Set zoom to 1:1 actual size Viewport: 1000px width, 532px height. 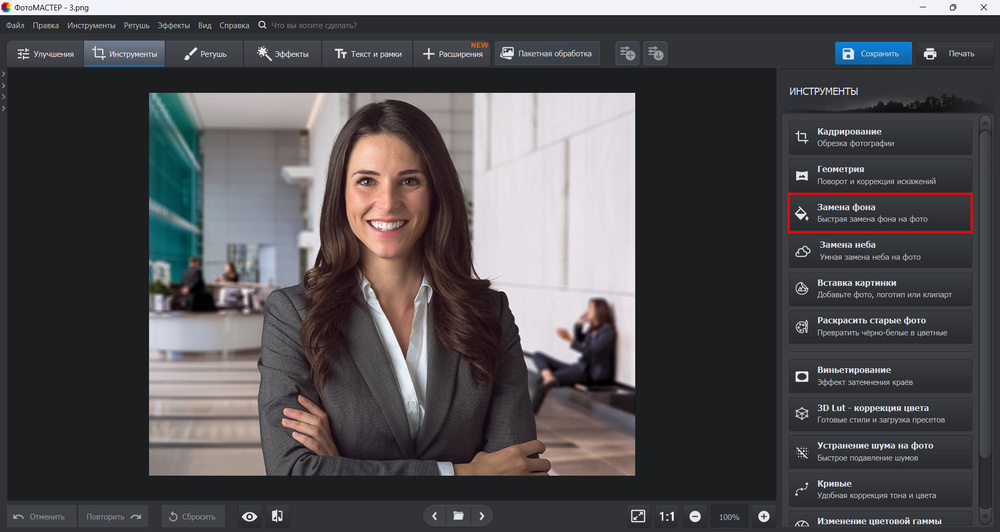667,516
